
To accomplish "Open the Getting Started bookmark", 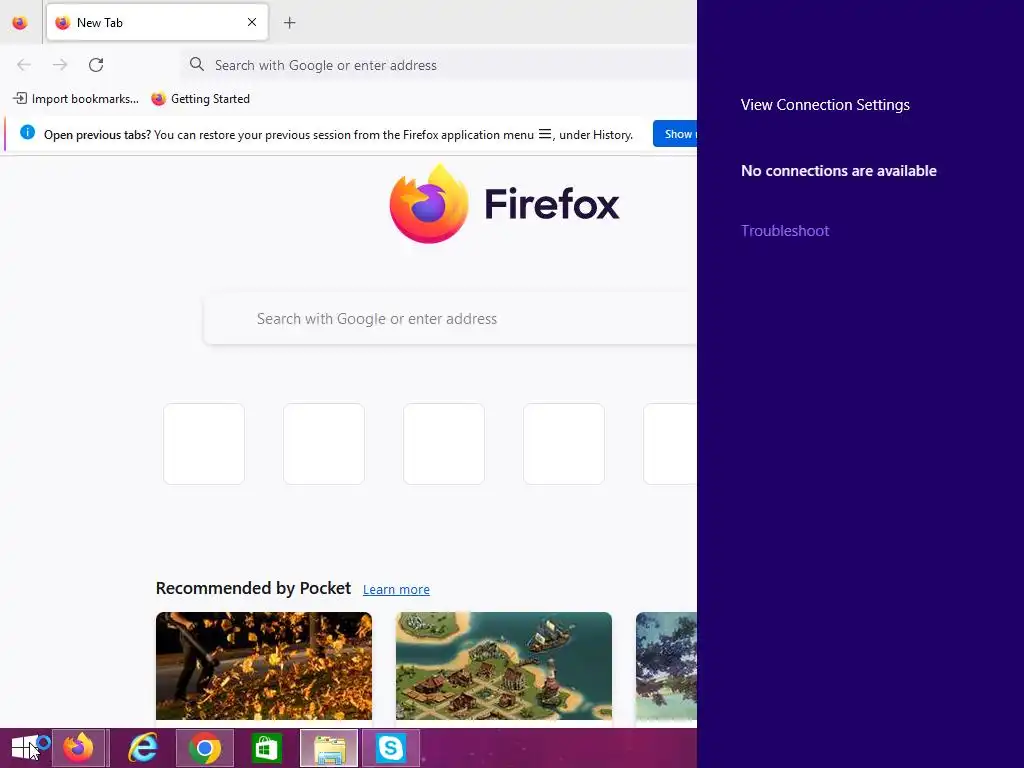I will [200, 99].
